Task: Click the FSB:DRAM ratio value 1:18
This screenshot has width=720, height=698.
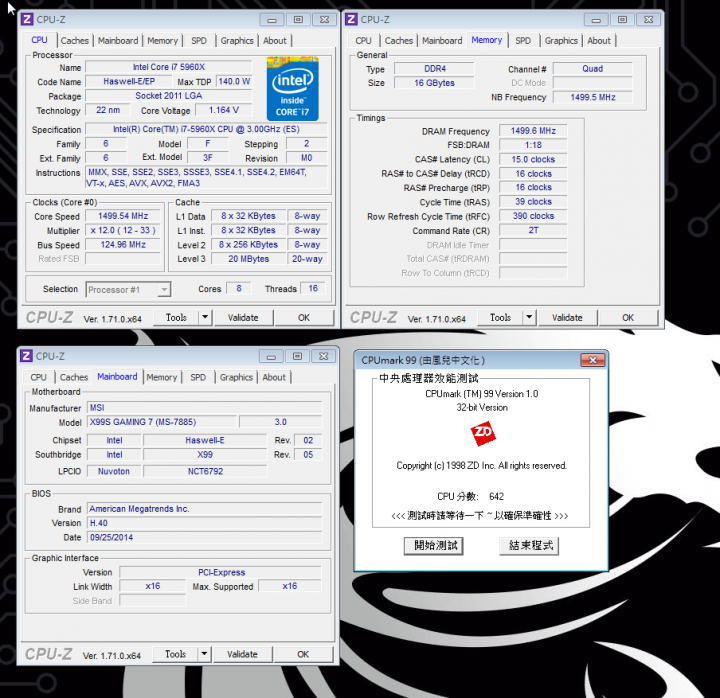Action: coord(533,145)
